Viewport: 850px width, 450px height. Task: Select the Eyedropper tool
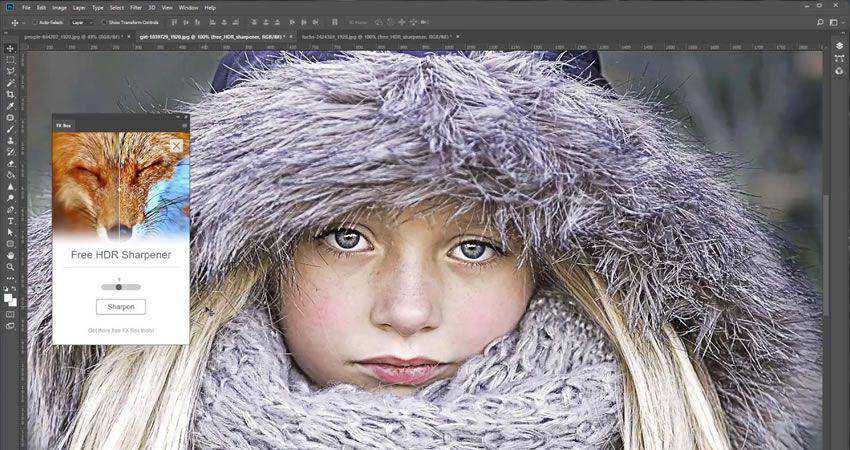pos(10,106)
